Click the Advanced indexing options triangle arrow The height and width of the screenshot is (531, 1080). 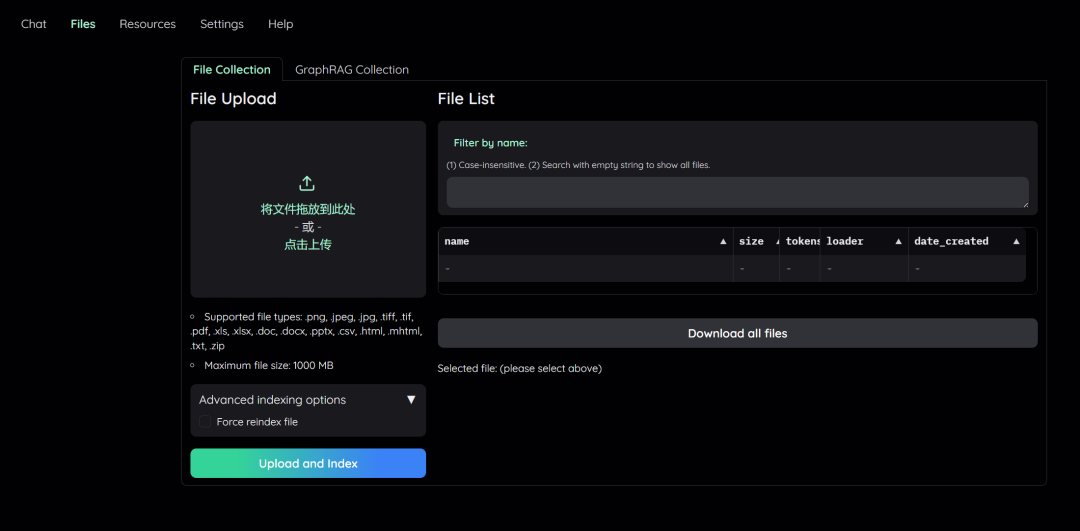[x=411, y=399]
